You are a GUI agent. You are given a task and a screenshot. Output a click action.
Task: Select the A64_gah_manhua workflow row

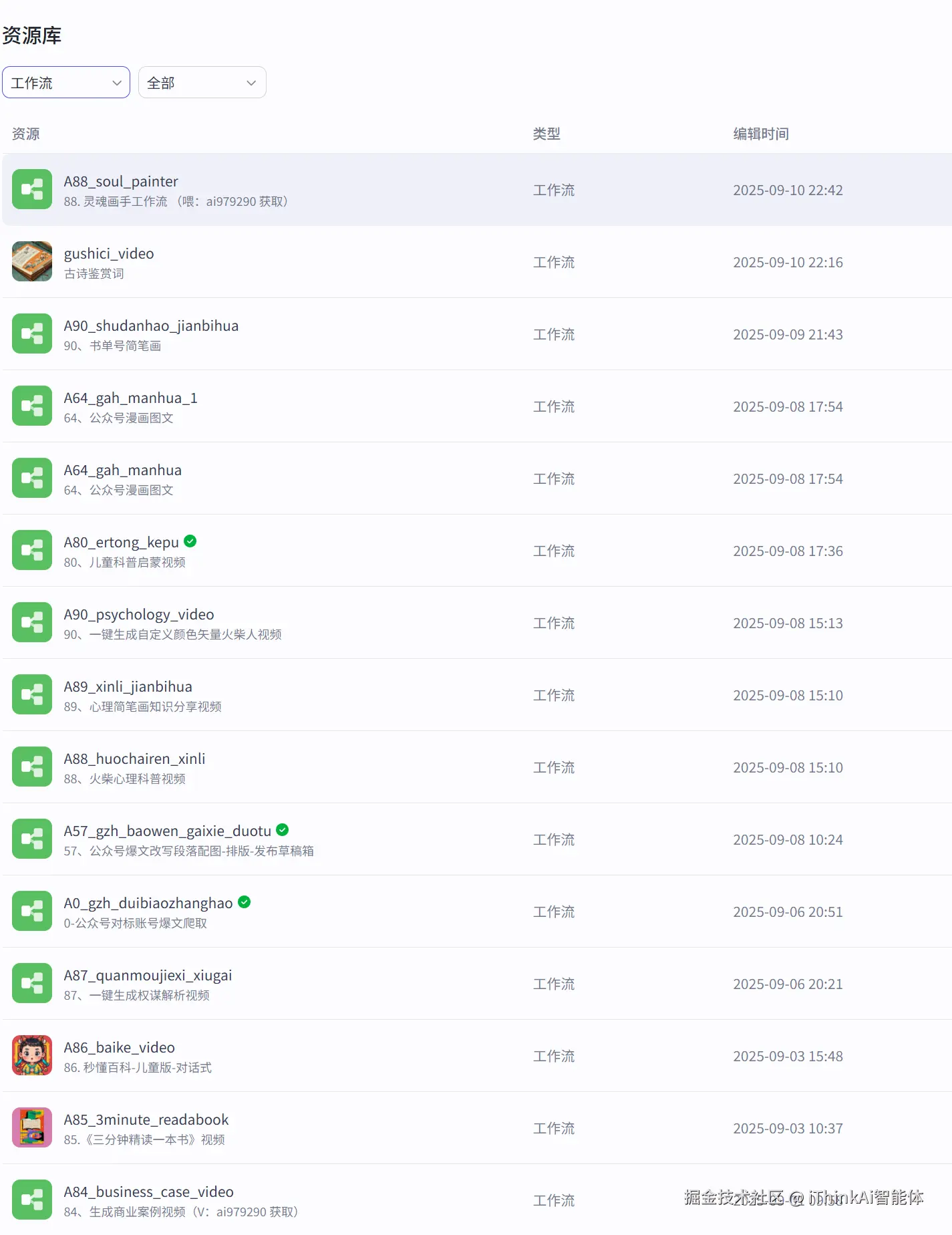[x=477, y=478]
